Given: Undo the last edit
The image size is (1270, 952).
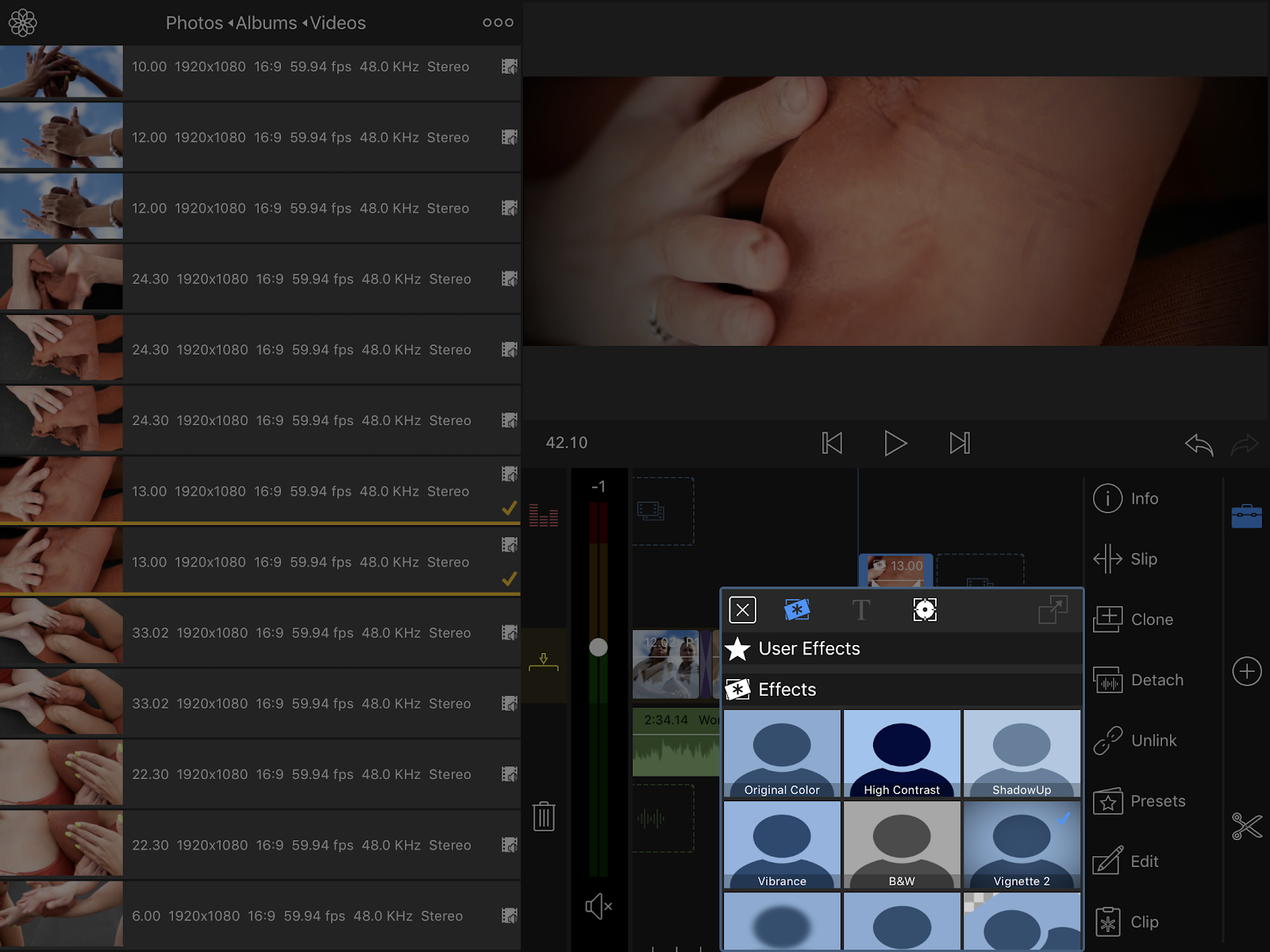Looking at the screenshot, I should (x=1199, y=444).
